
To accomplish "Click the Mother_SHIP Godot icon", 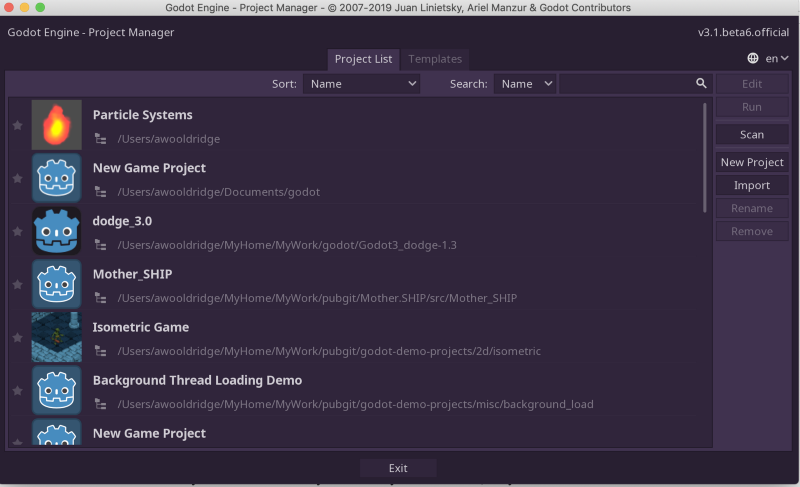I will (x=57, y=284).
